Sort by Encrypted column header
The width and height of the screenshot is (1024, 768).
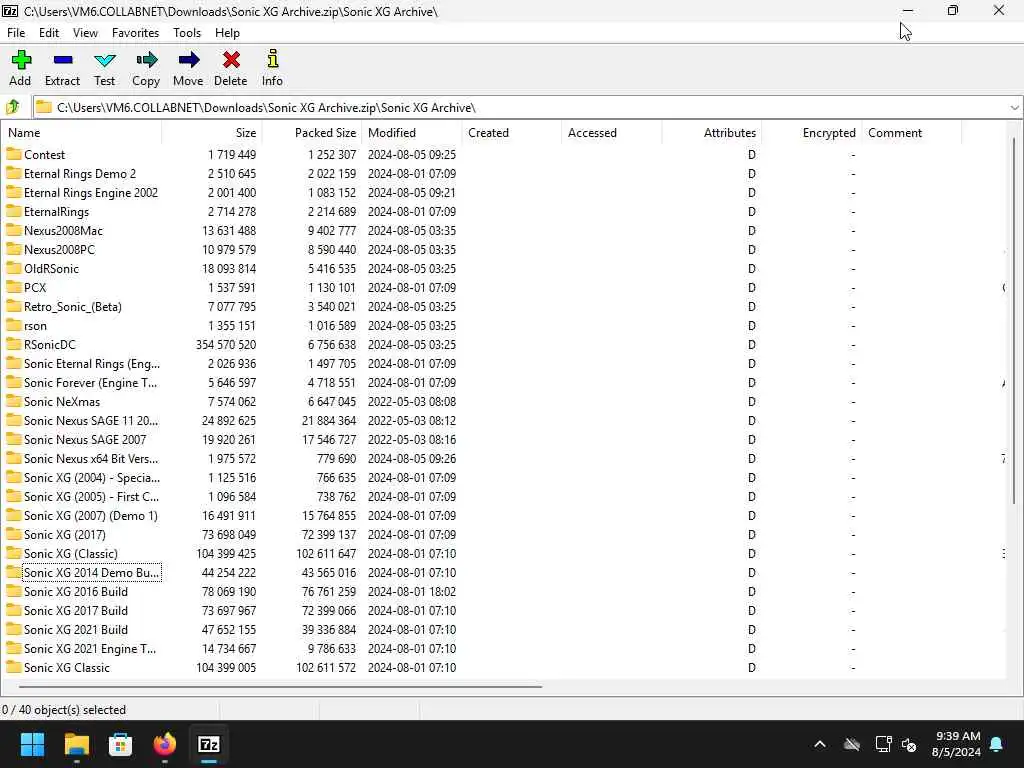pos(812,133)
